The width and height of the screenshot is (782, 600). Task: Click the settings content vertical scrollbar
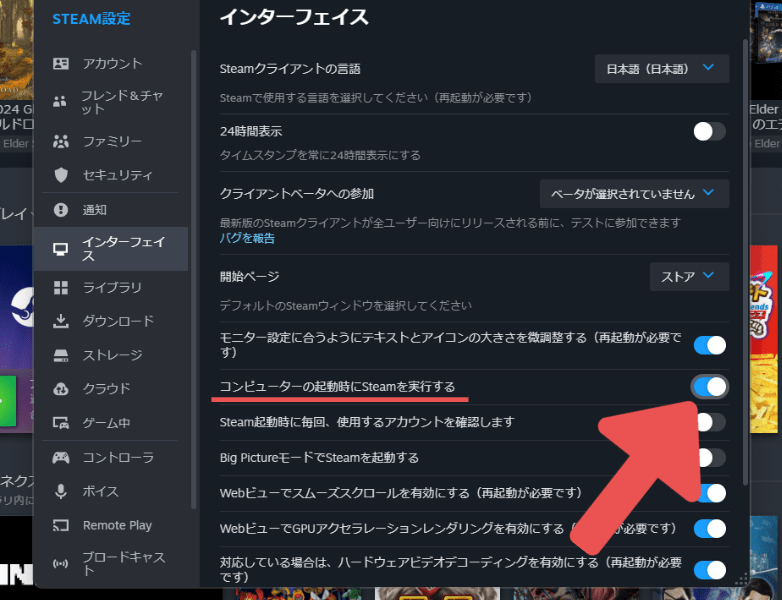pos(745,262)
